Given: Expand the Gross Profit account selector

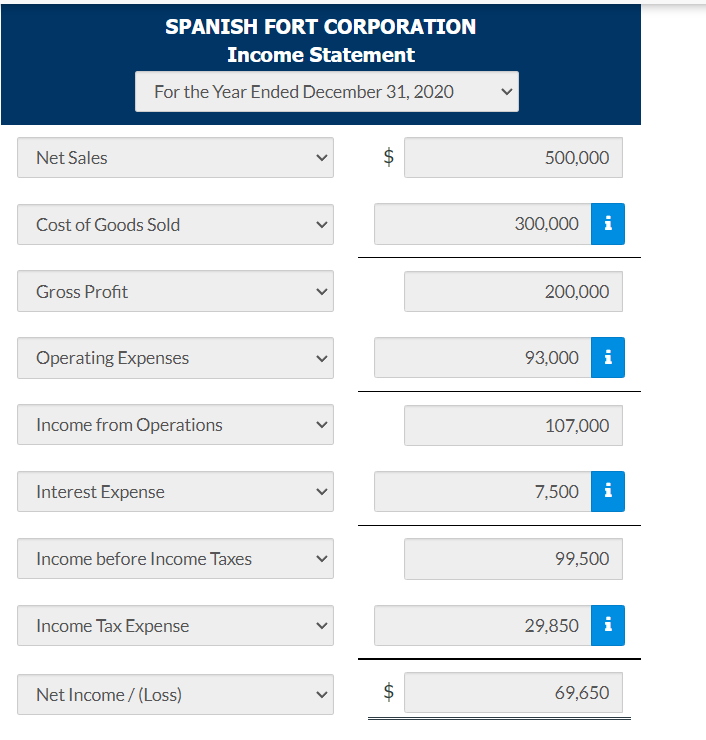Looking at the screenshot, I should pos(176,291).
